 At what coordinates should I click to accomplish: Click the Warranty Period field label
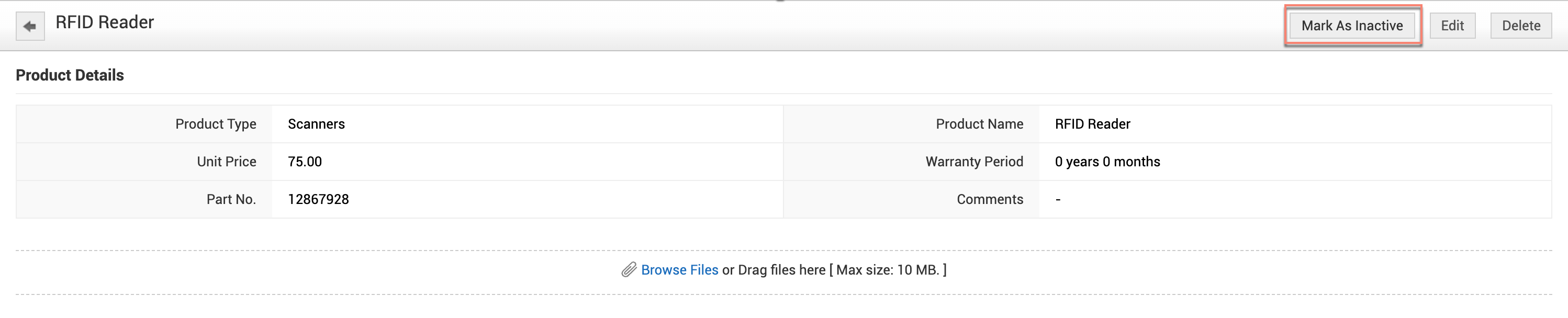974,162
